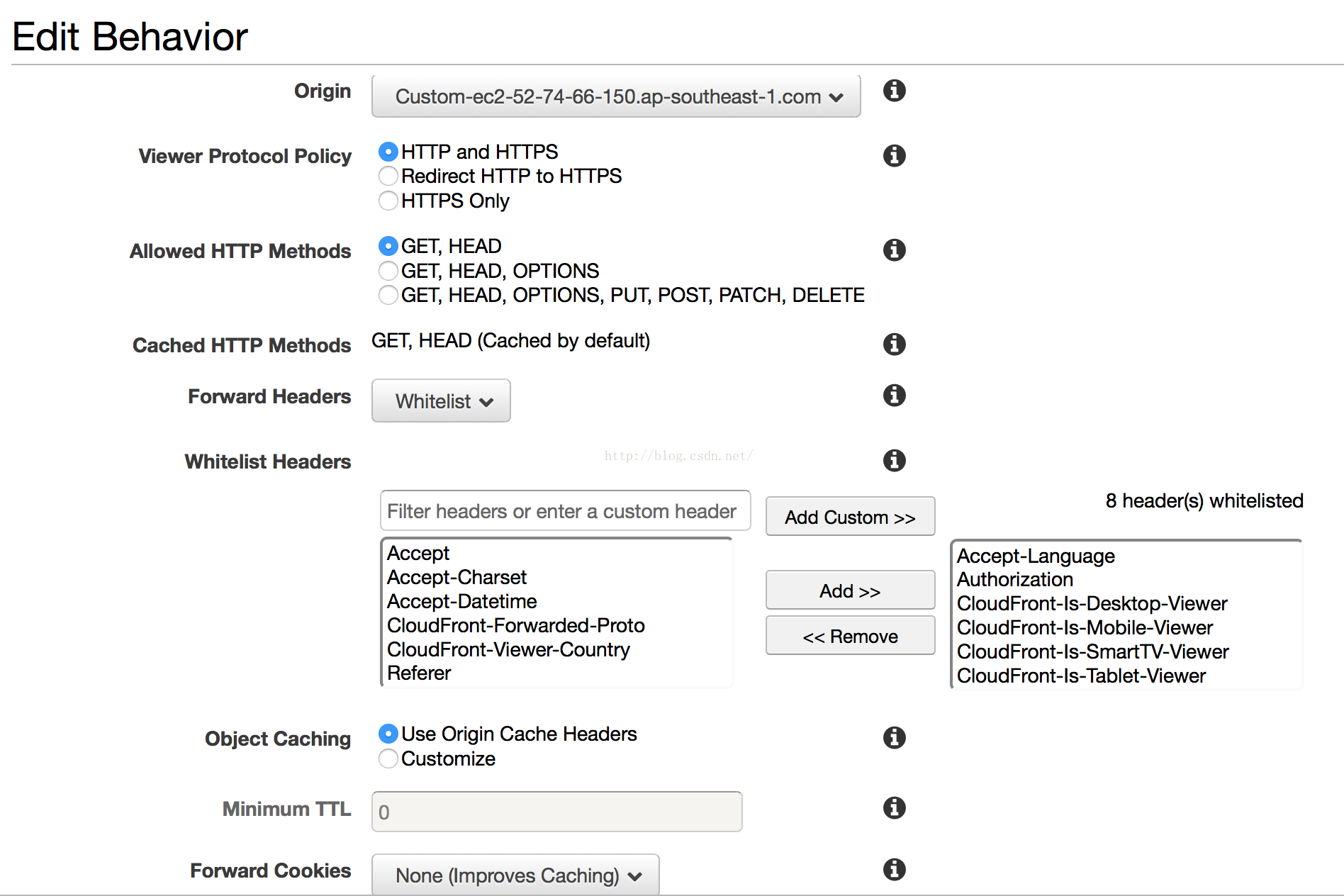This screenshot has width=1344, height=896.
Task: Open help icon for Whitelist Headers
Action: pos(894,460)
